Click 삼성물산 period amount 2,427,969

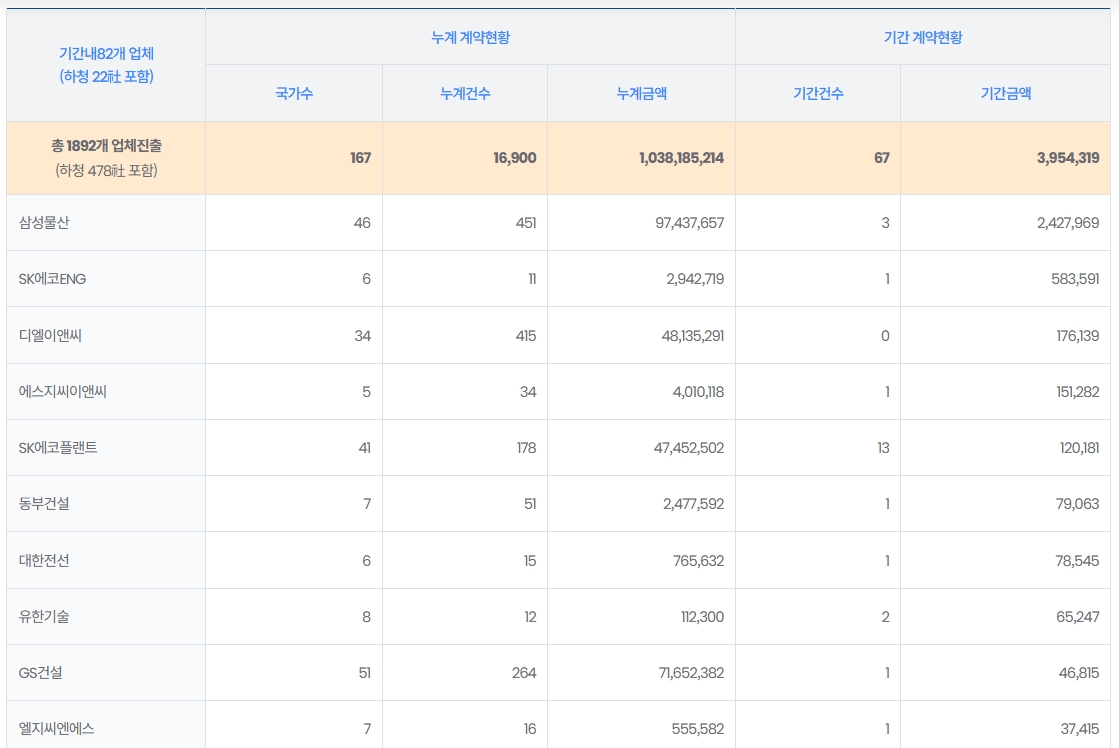click(x=1068, y=223)
